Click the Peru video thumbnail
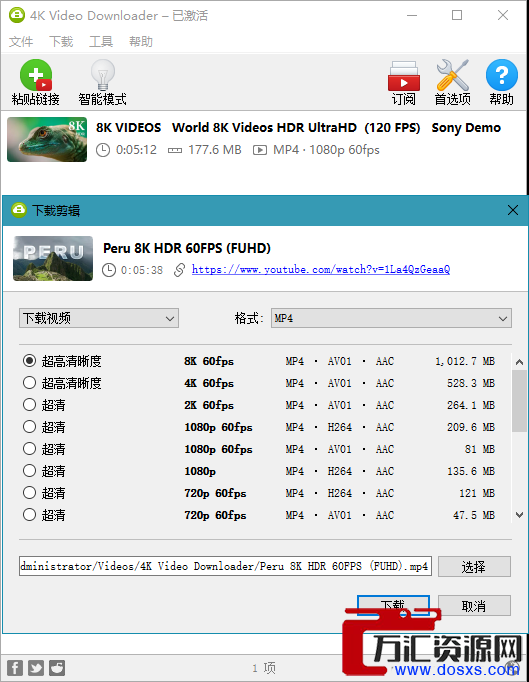529x682 pixels. tap(53, 258)
